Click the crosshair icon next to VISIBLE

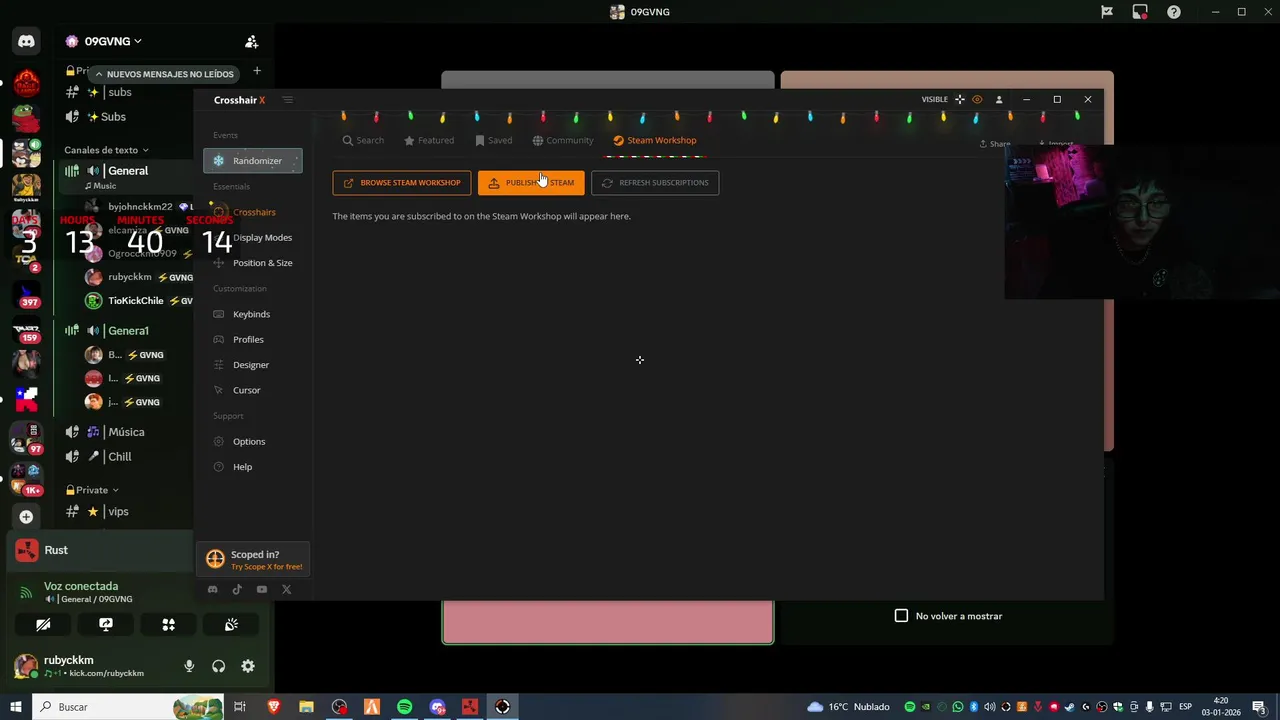960,99
